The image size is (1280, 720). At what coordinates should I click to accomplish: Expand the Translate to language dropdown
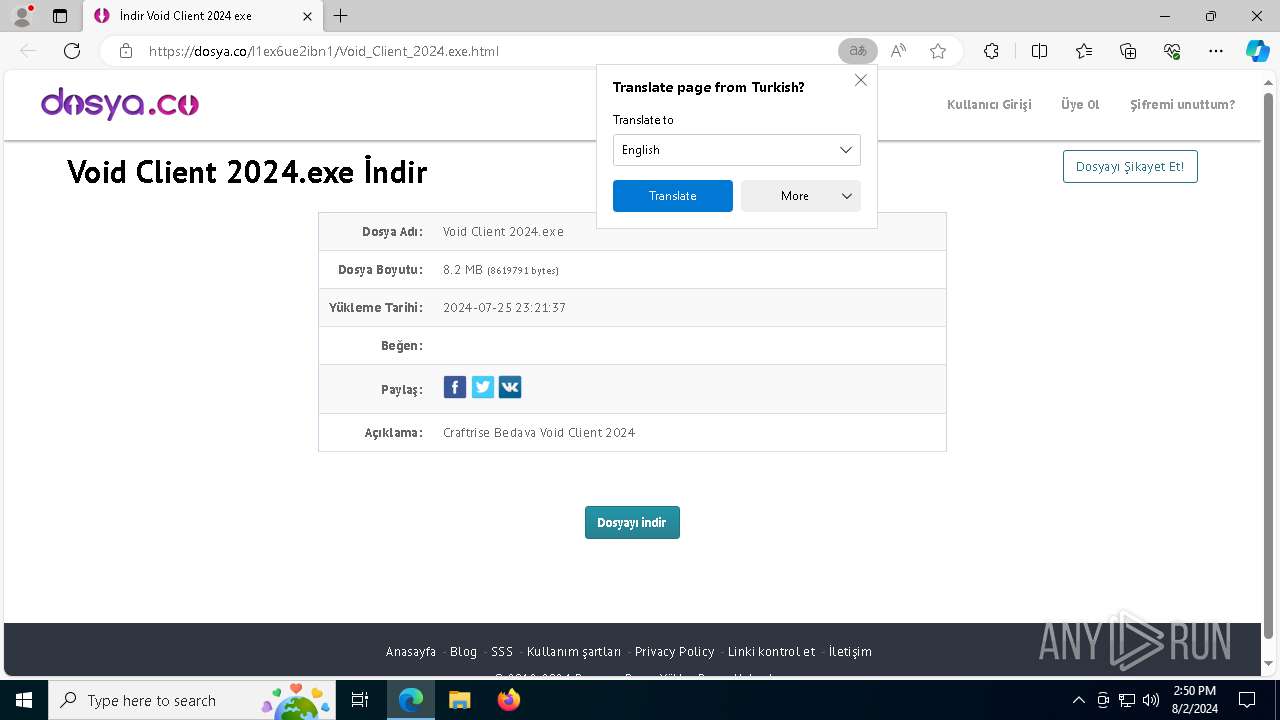[x=736, y=150]
